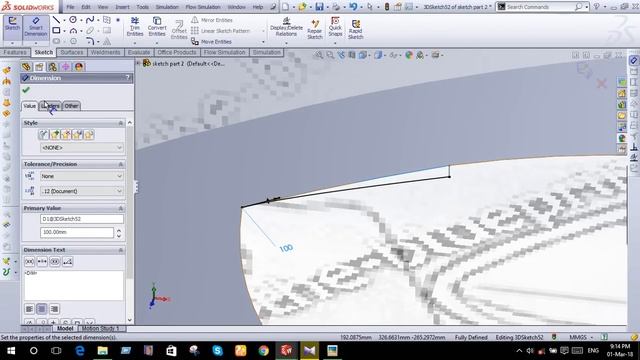640x360 pixels.
Task: Open the MMGS unit system dropdown
Action: [x=581, y=338]
